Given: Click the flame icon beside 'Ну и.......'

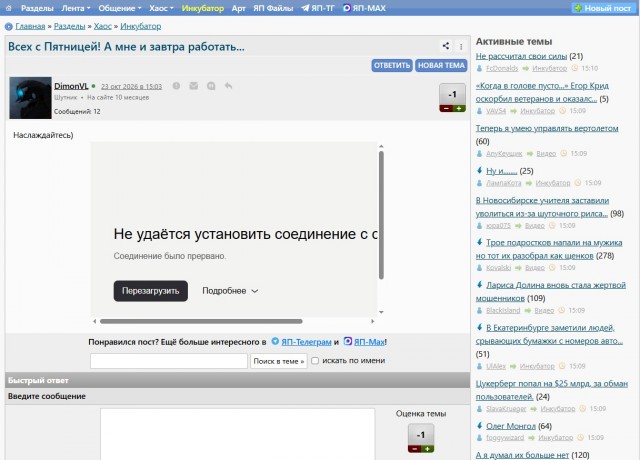Looking at the screenshot, I should [x=480, y=171].
